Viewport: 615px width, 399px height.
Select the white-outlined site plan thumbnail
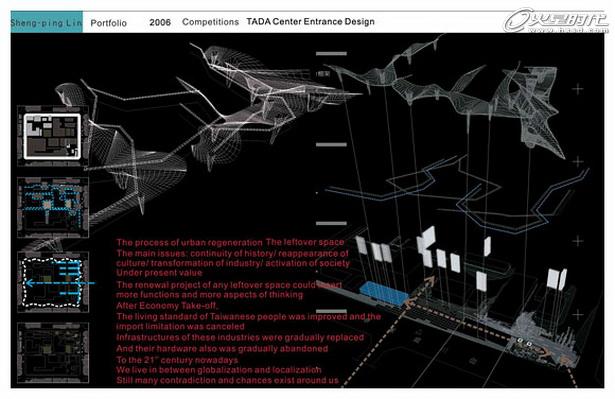[x=53, y=136]
